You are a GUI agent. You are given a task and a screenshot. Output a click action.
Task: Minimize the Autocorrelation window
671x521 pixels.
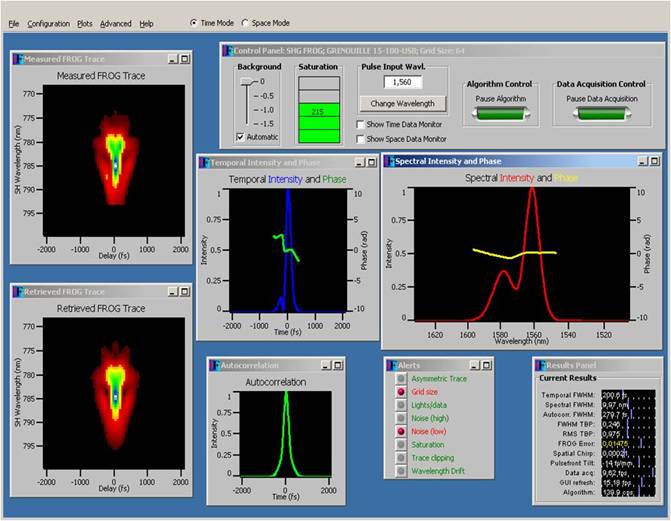[326, 365]
